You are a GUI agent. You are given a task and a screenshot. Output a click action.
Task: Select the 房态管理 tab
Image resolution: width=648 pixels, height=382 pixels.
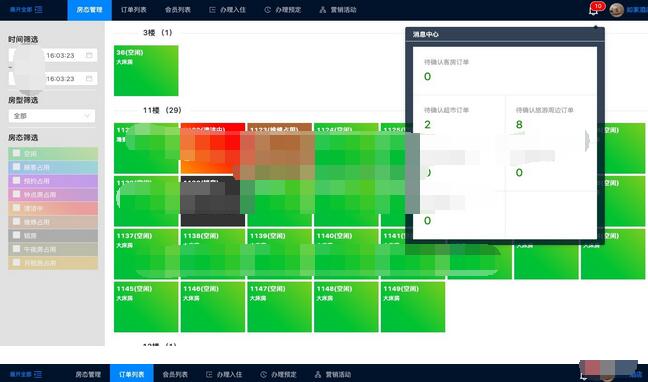89,10
